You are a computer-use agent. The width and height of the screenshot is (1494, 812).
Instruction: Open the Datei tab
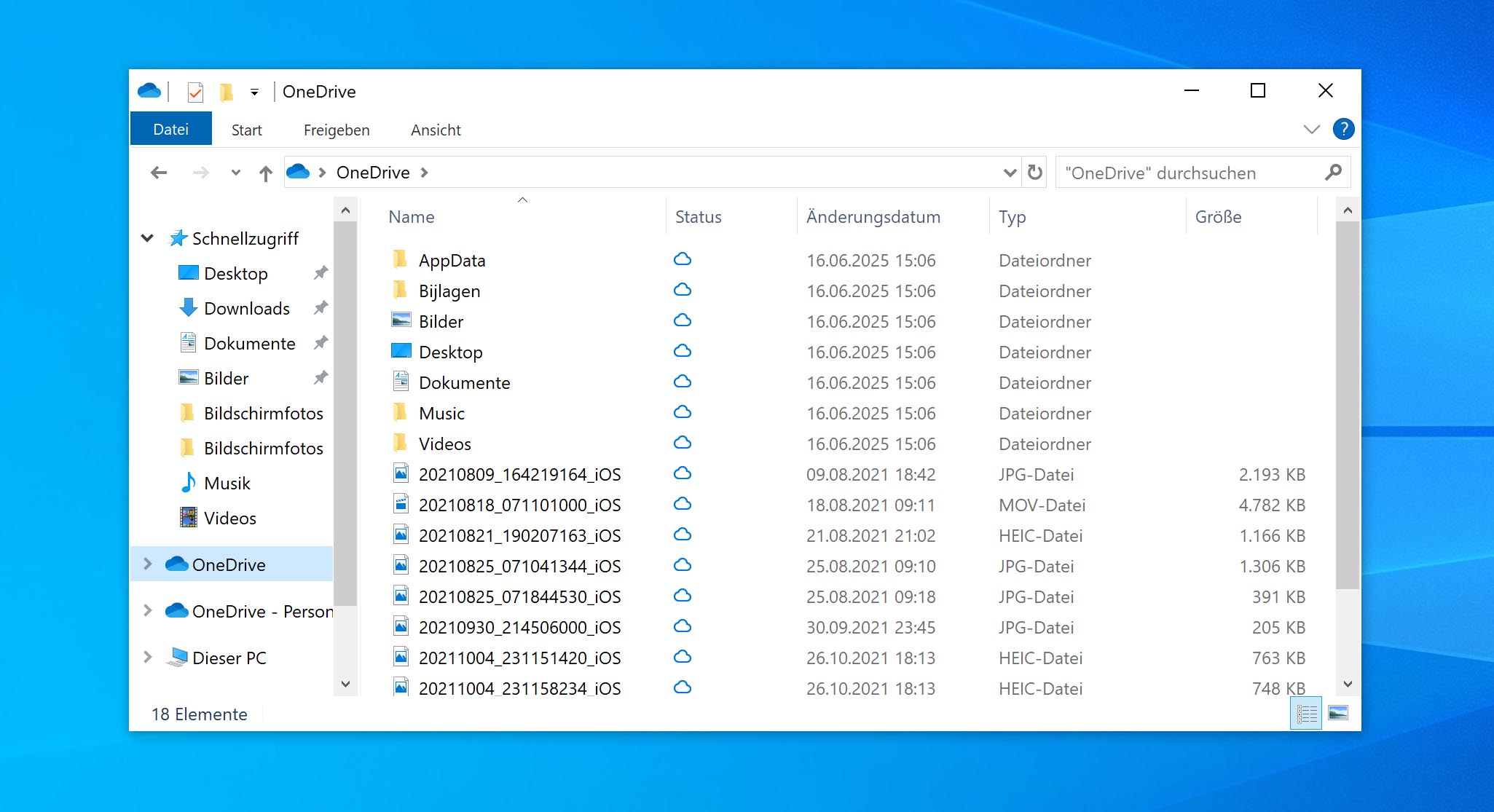point(171,129)
